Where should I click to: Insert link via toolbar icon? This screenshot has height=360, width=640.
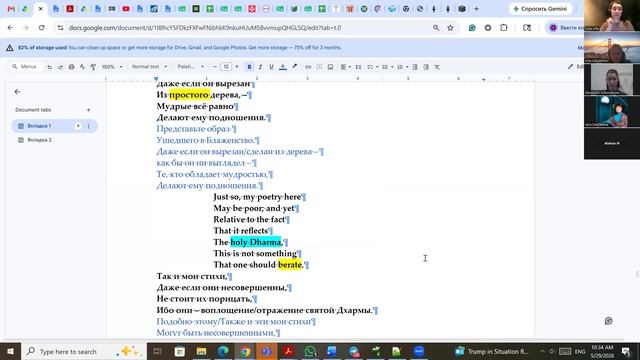308,67
